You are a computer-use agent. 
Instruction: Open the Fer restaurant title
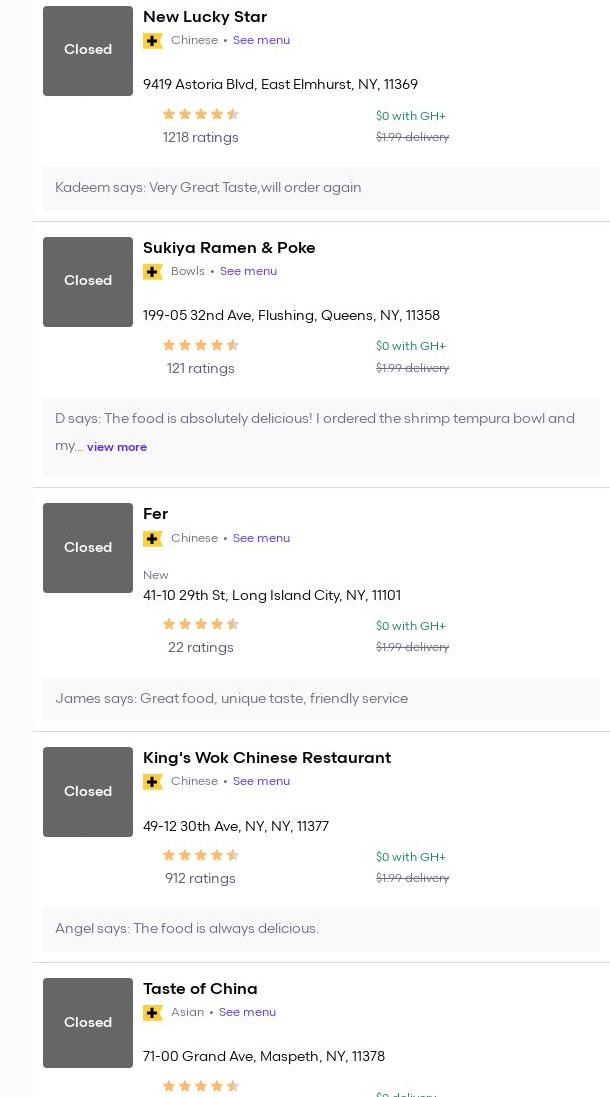[155, 514]
